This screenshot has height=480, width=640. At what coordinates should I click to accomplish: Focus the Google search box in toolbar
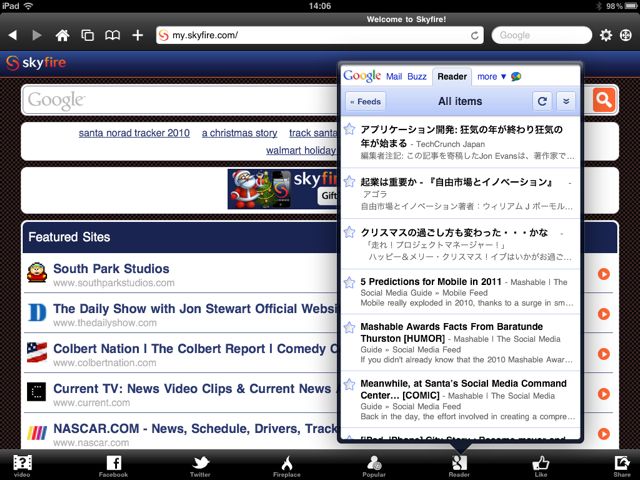(x=542, y=35)
